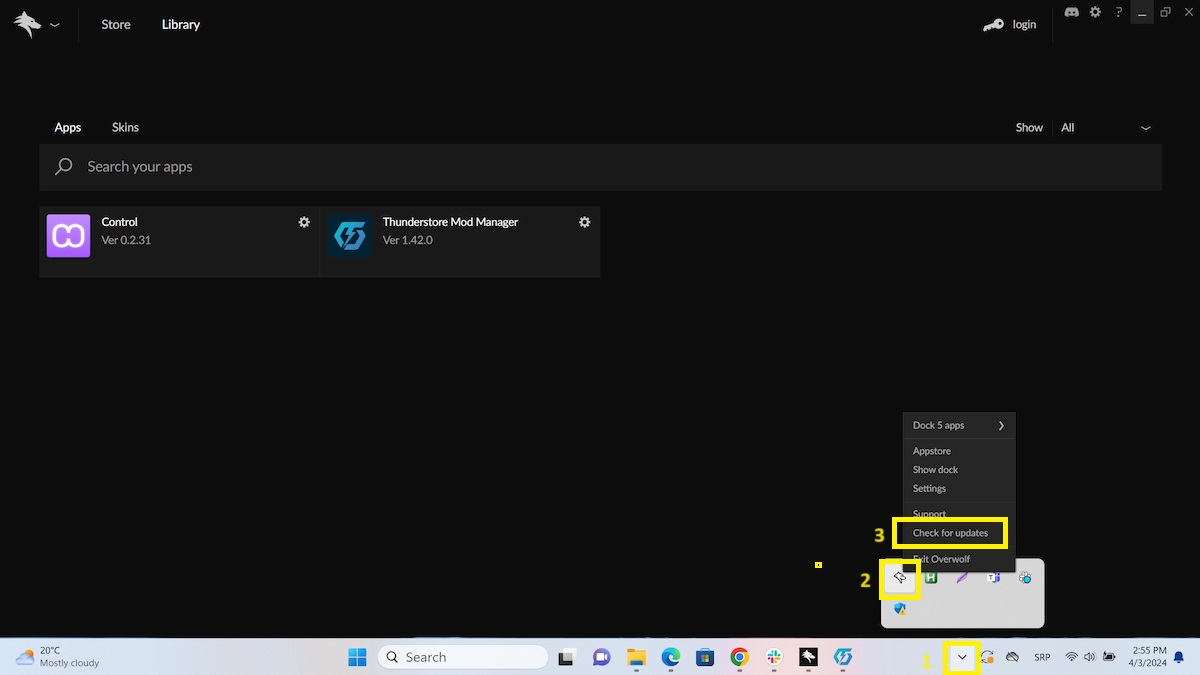This screenshot has width=1200, height=675.
Task: Switch to the Skins tab
Action: point(124,127)
